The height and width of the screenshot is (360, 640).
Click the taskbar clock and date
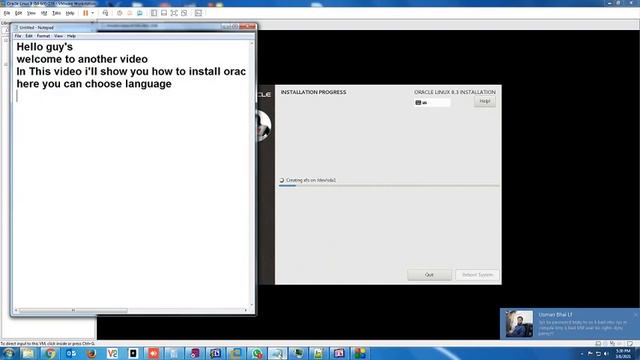click(x=623, y=353)
